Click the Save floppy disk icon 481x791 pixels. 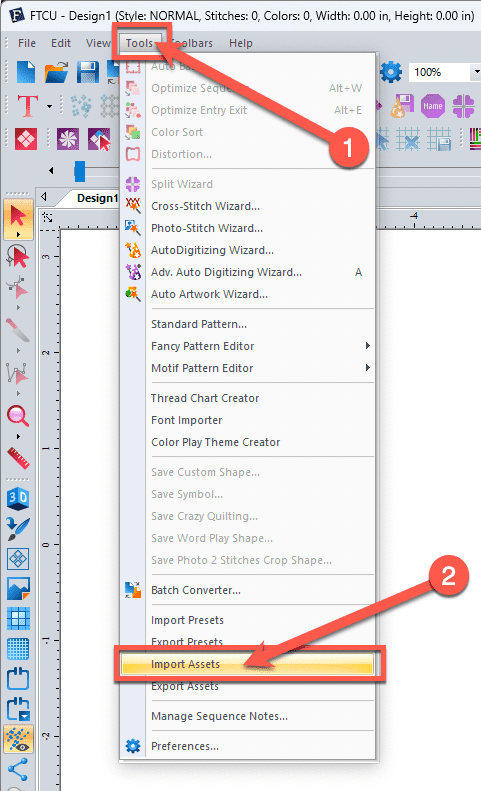(x=88, y=72)
